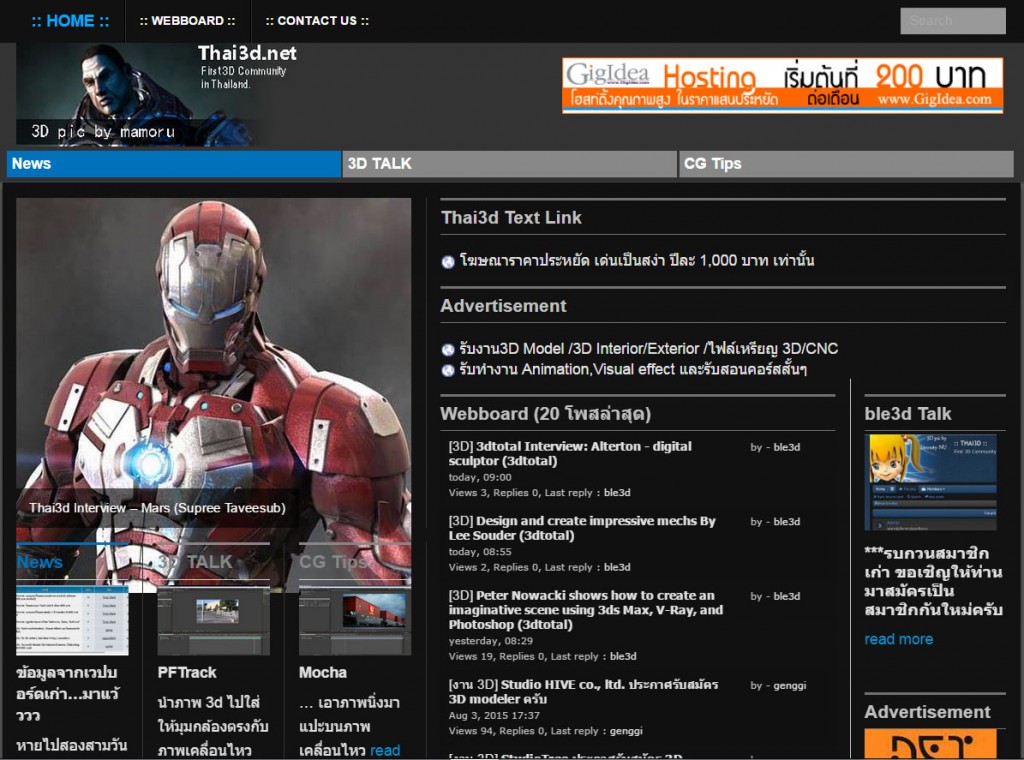Click the ble3d Talk section heading

[x=908, y=414]
